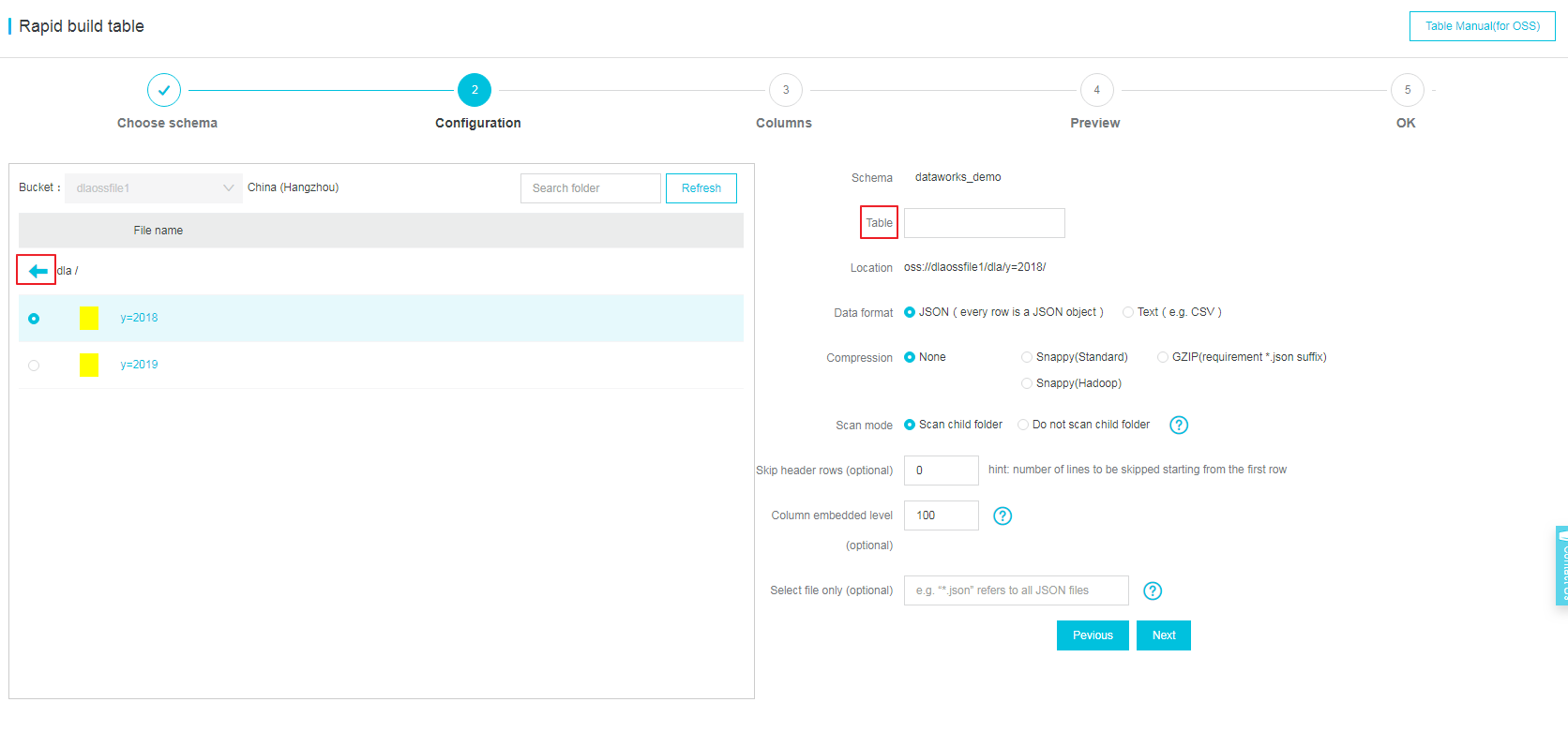The width and height of the screenshot is (1568, 732).
Task: Click the step 4 Preview circle
Action: click(1096, 90)
